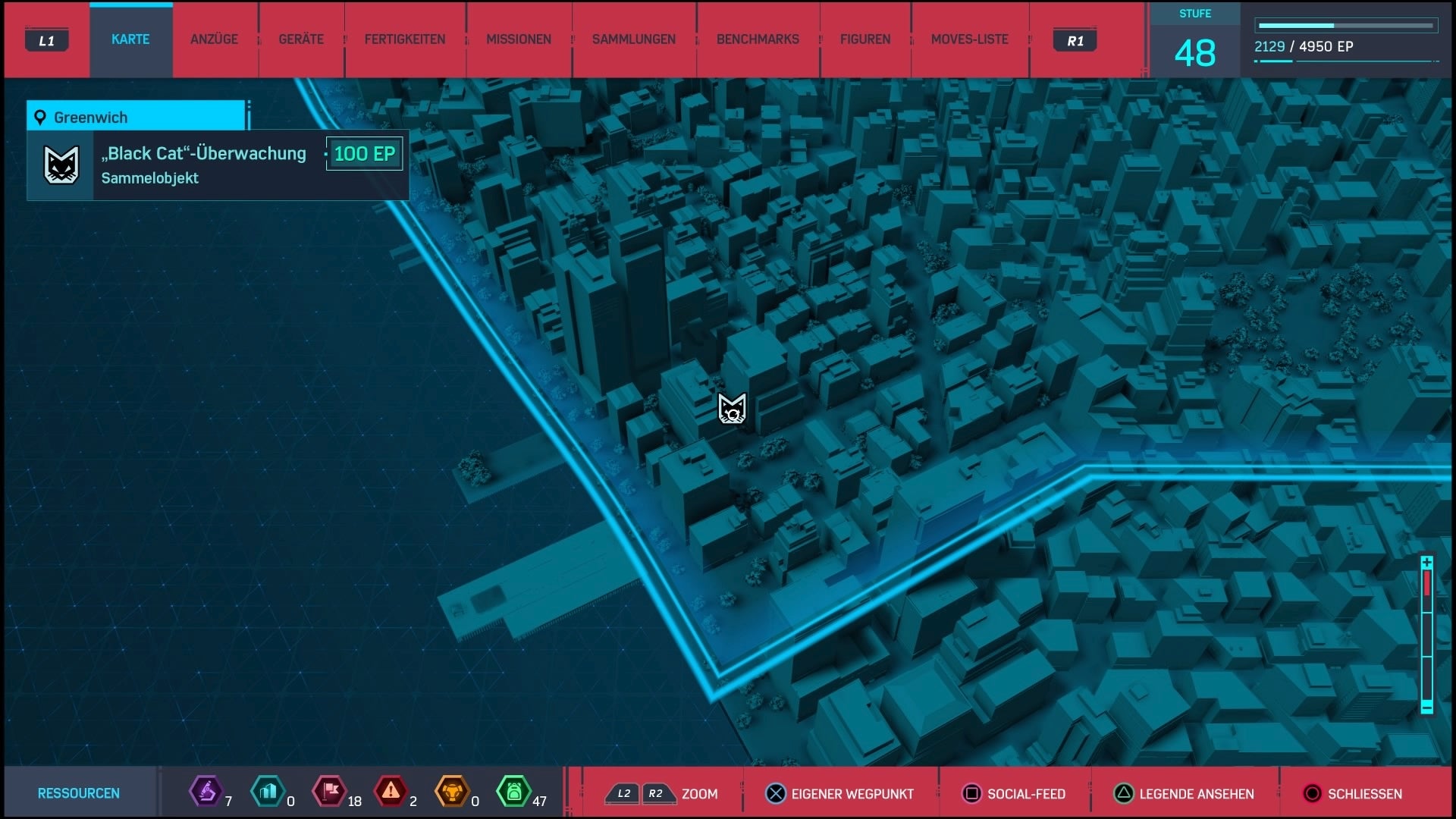Open the SOCIAL-FEED

coord(1026,794)
